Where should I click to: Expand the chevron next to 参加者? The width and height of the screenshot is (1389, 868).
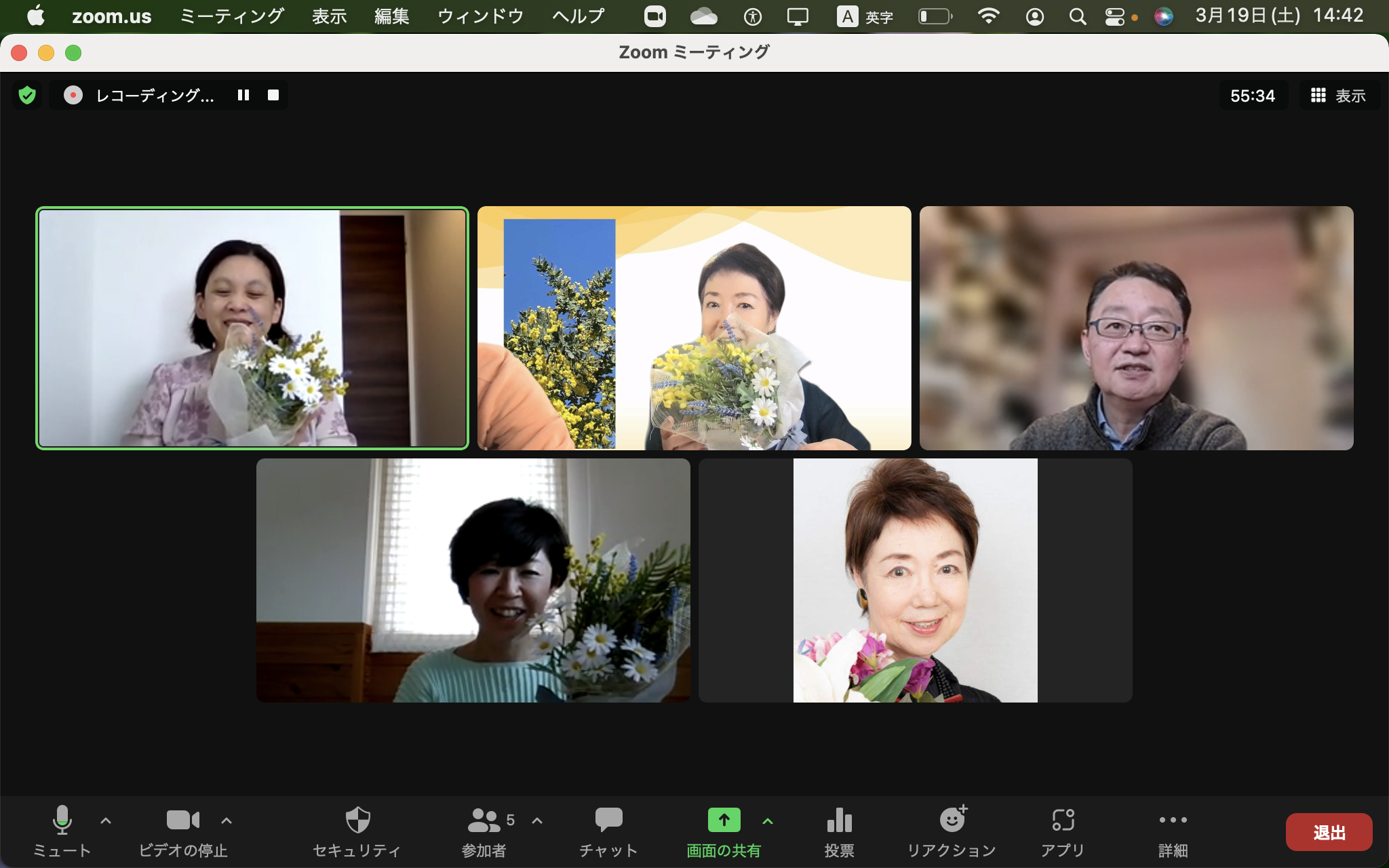pos(537,821)
